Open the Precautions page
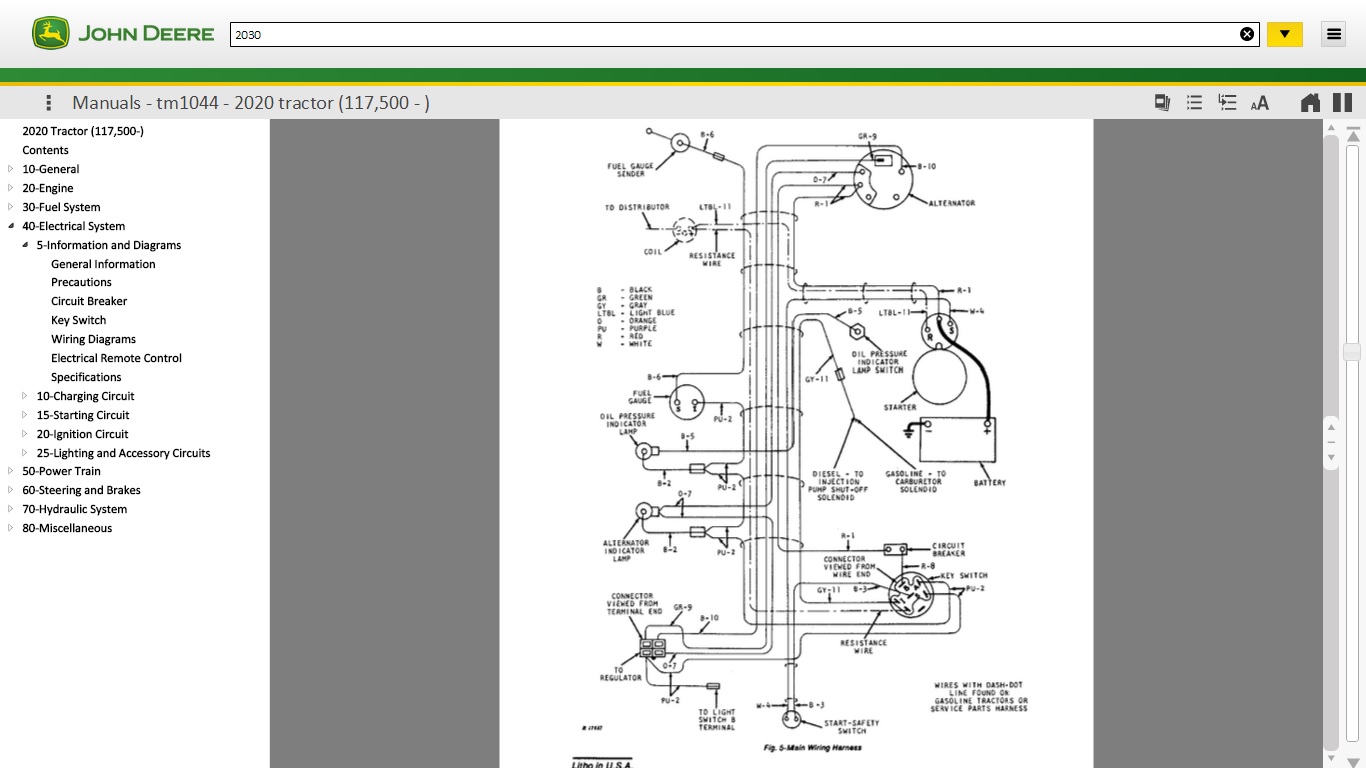The width and height of the screenshot is (1366, 768). (x=81, y=282)
